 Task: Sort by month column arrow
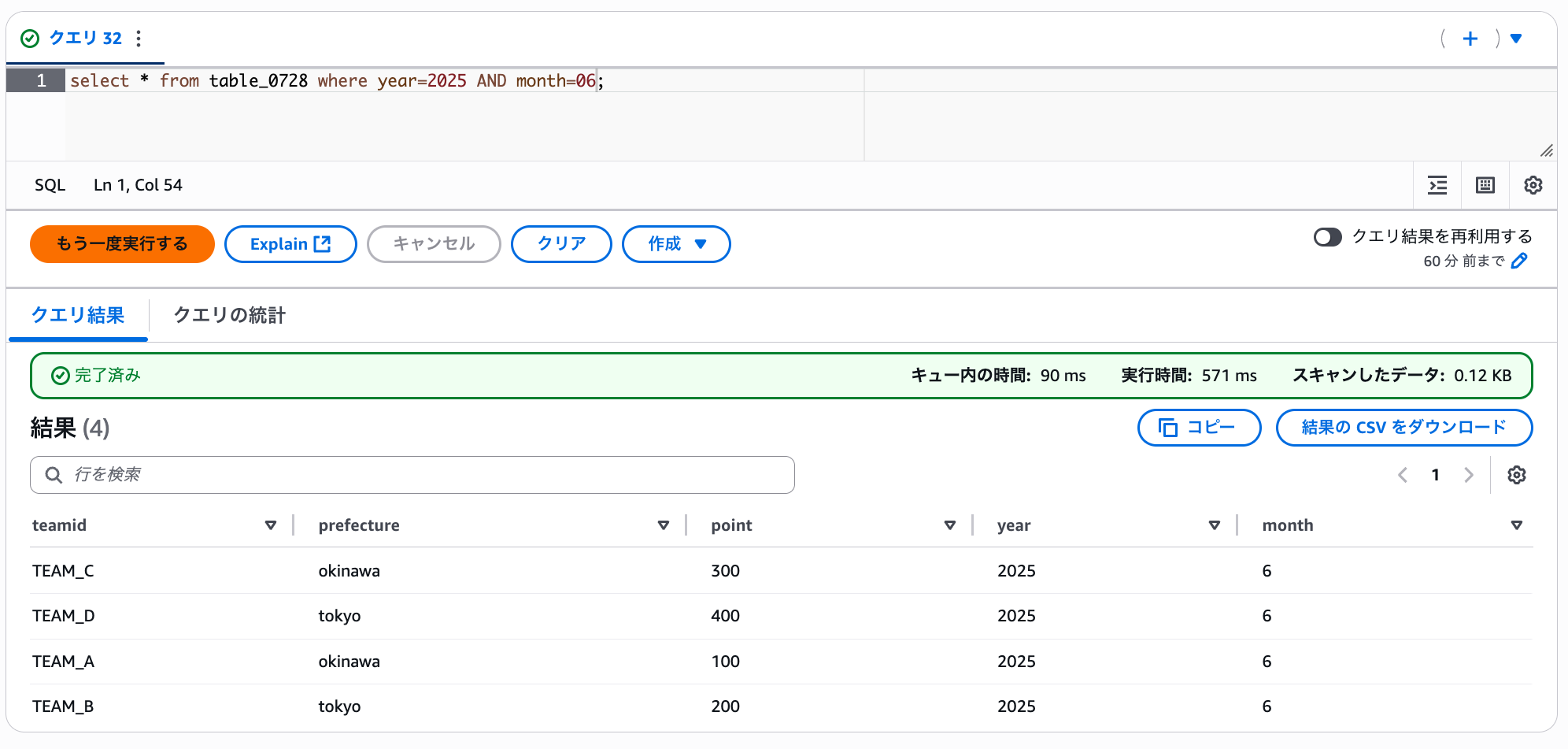point(1517,525)
